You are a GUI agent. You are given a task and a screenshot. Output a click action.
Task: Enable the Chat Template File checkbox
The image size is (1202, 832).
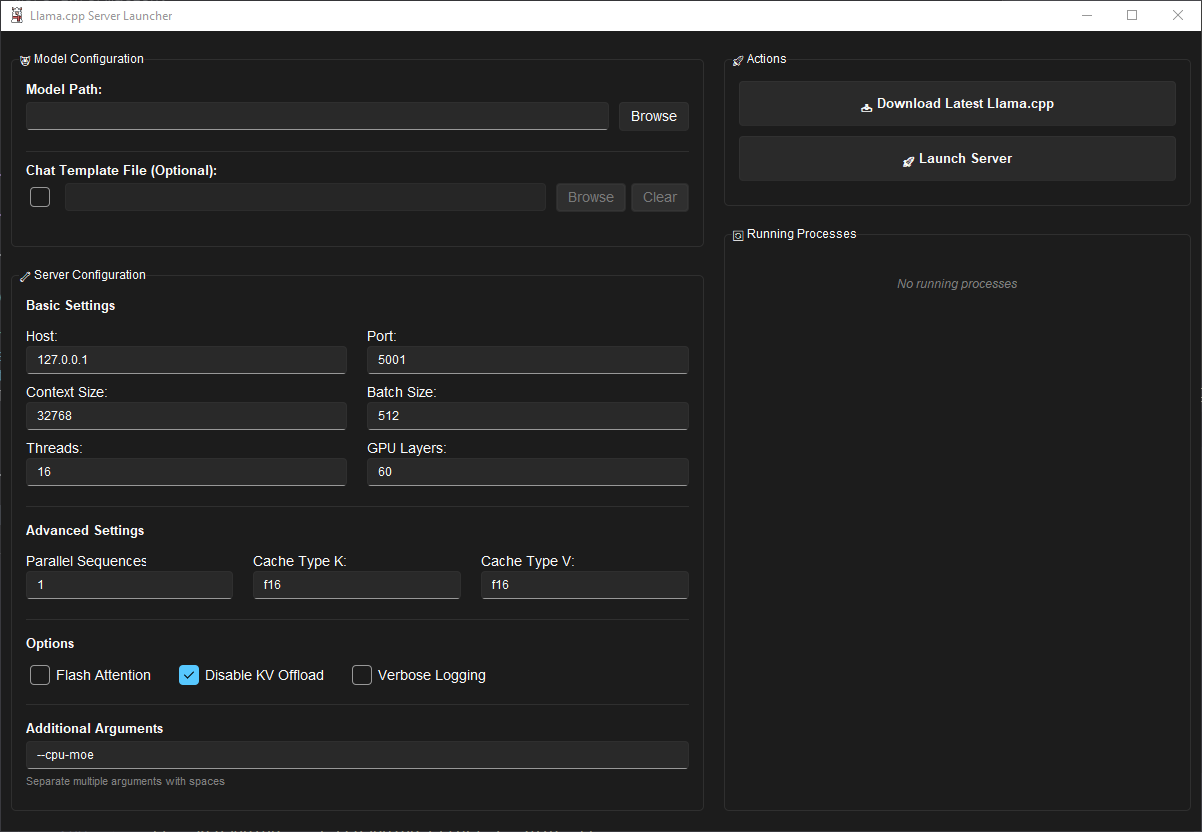coord(40,197)
